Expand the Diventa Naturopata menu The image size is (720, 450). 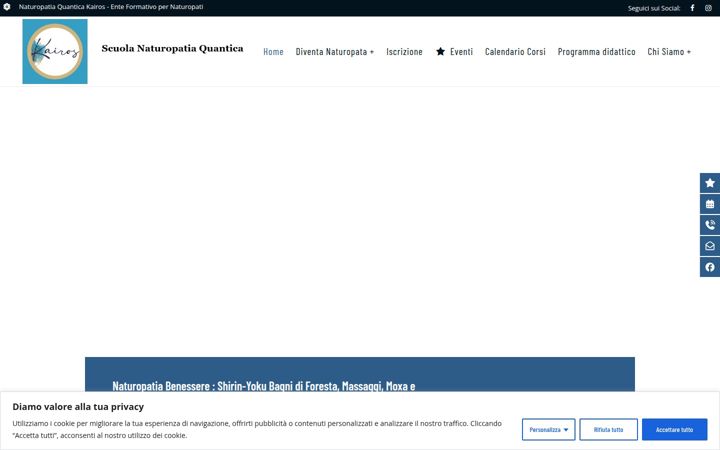click(x=335, y=51)
